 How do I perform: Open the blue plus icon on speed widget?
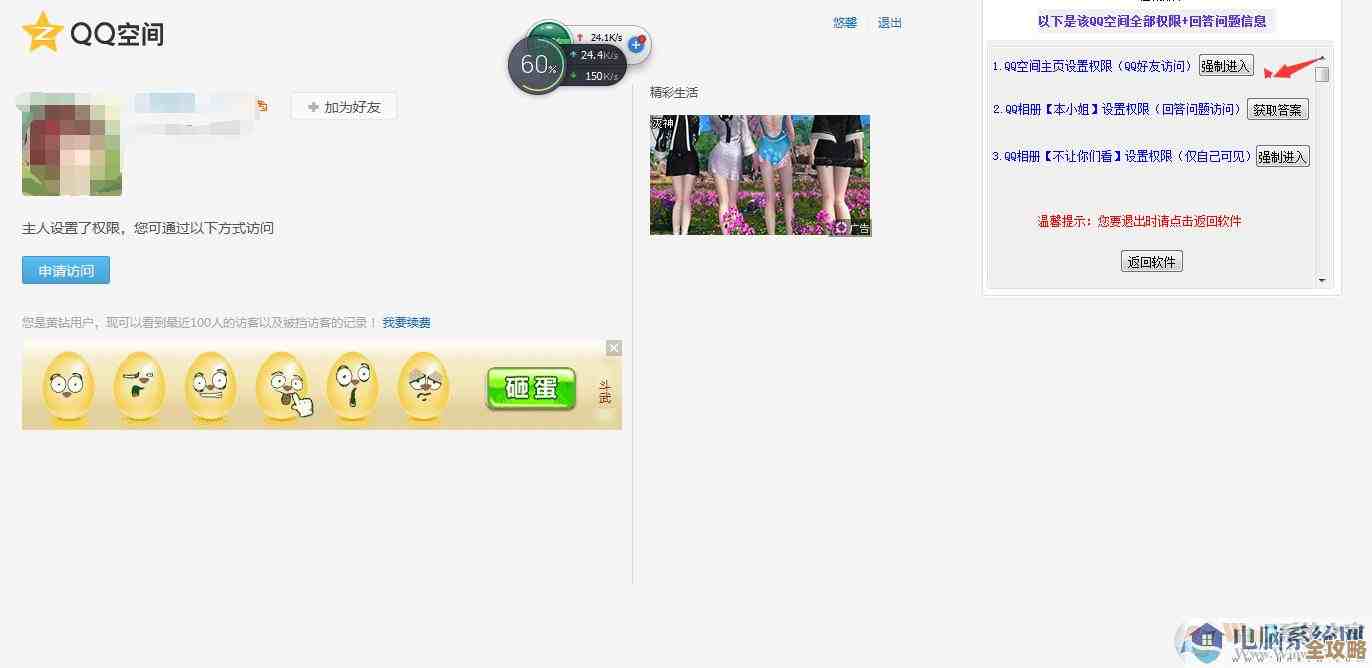(x=637, y=44)
